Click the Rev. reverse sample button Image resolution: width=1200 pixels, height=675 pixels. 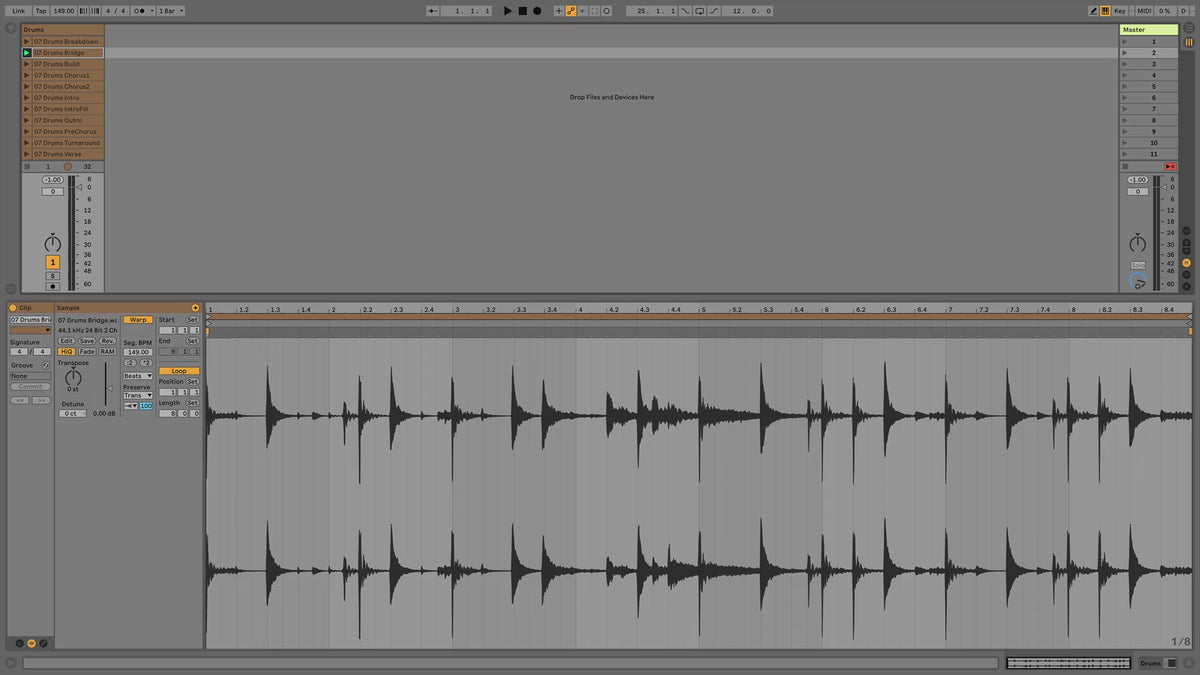pos(107,341)
